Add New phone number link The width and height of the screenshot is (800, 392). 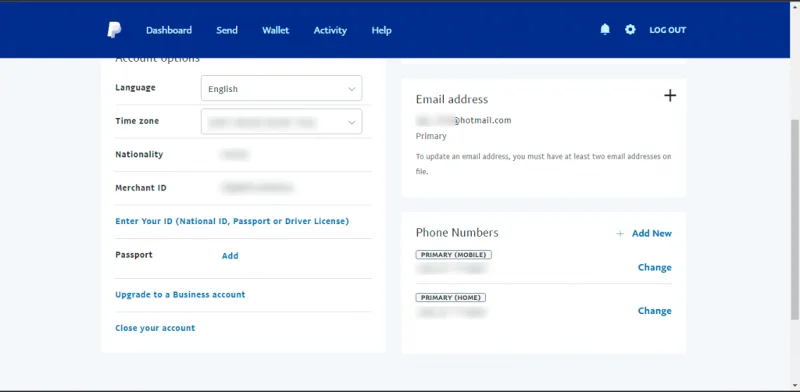(x=652, y=233)
